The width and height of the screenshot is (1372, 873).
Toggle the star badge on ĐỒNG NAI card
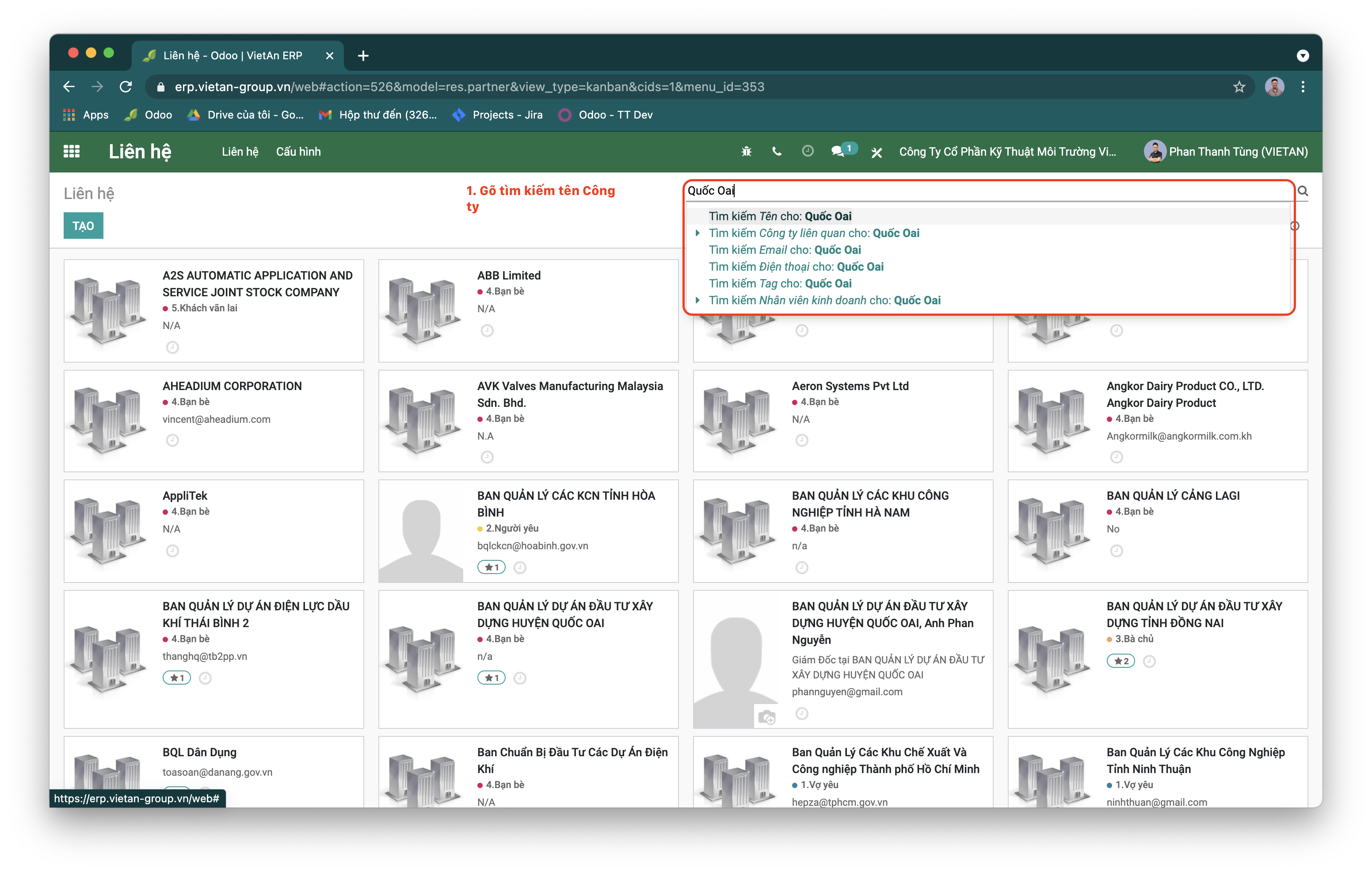coord(1120,661)
